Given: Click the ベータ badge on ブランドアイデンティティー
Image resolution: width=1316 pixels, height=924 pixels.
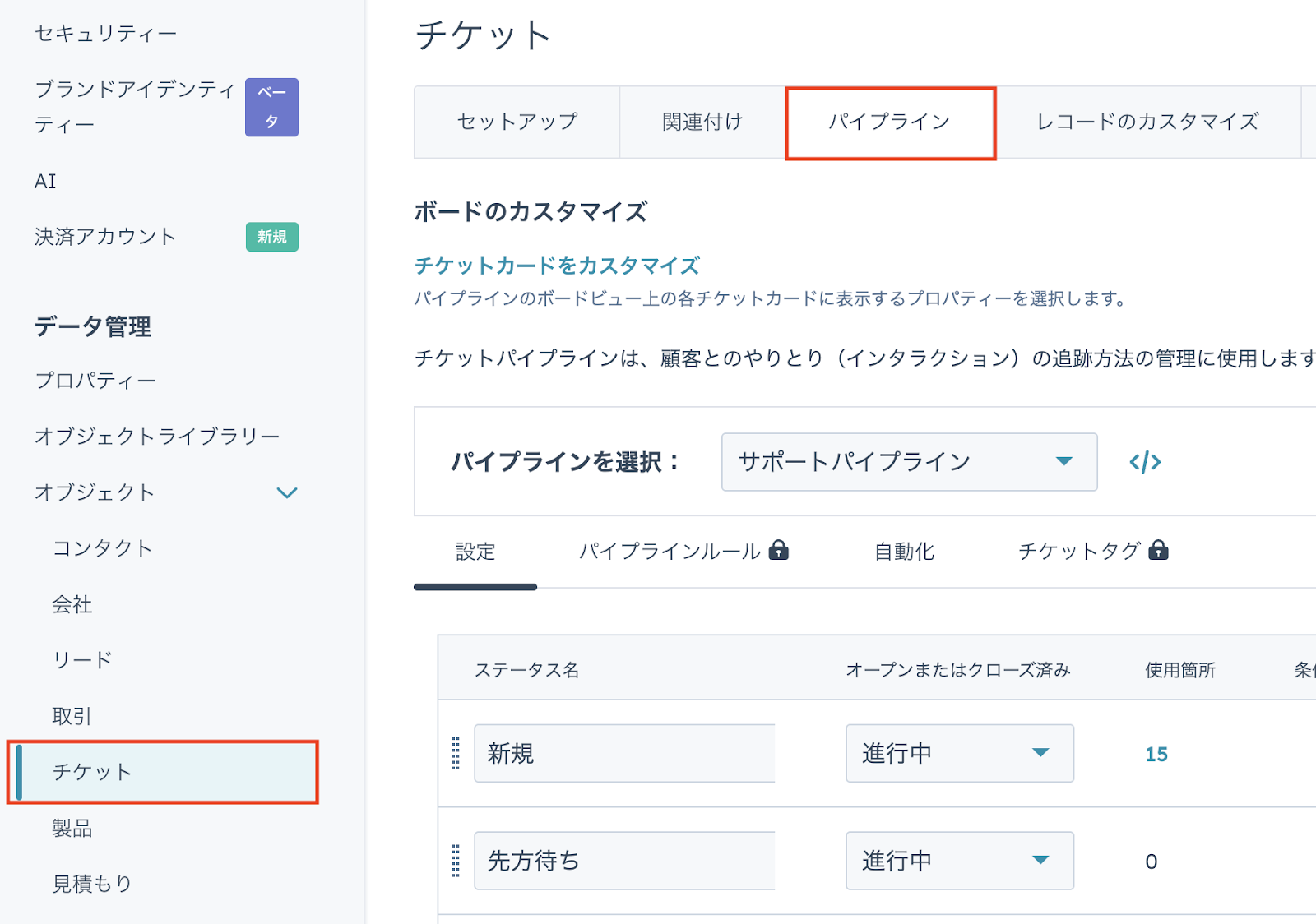Looking at the screenshot, I should click(x=271, y=107).
